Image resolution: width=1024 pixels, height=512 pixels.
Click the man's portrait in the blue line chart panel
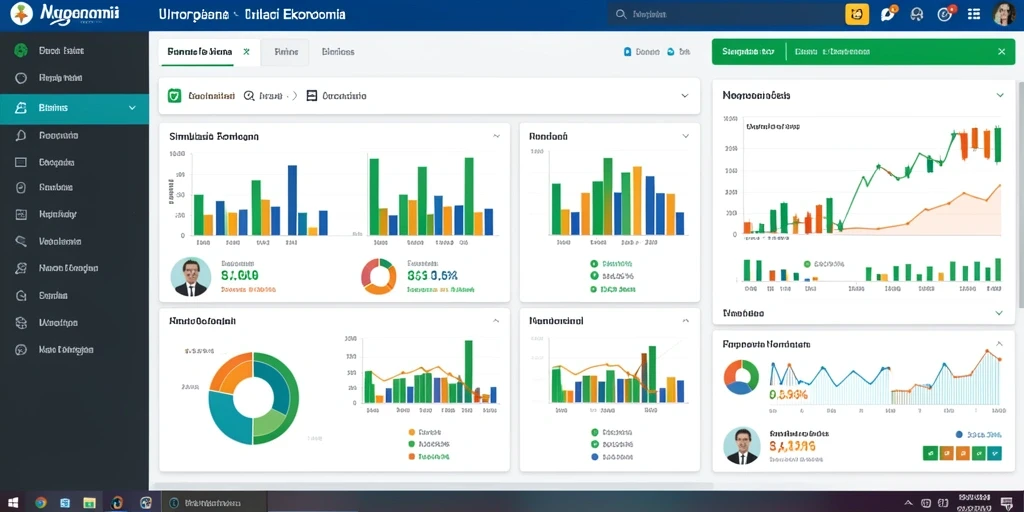[x=742, y=446]
